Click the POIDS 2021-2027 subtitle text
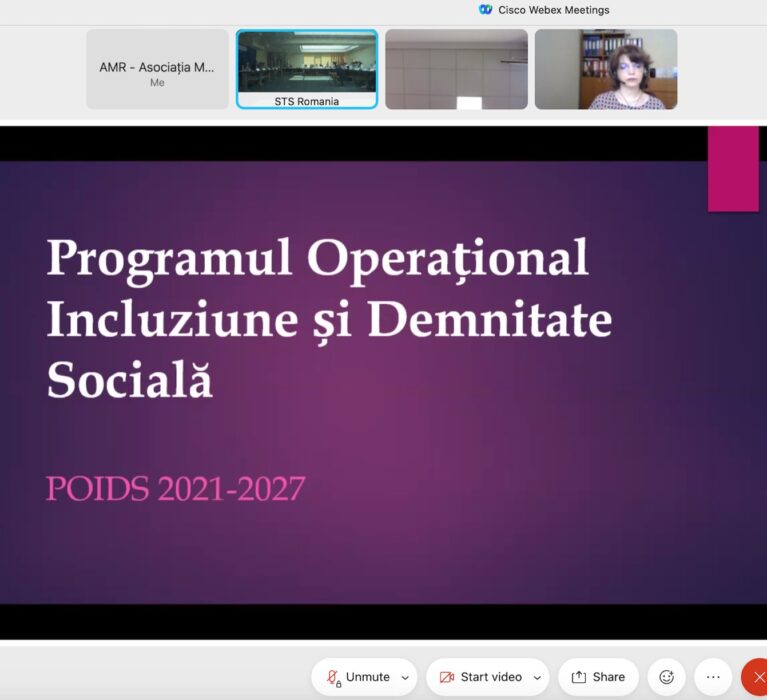The width and height of the screenshot is (767, 700). 176,488
